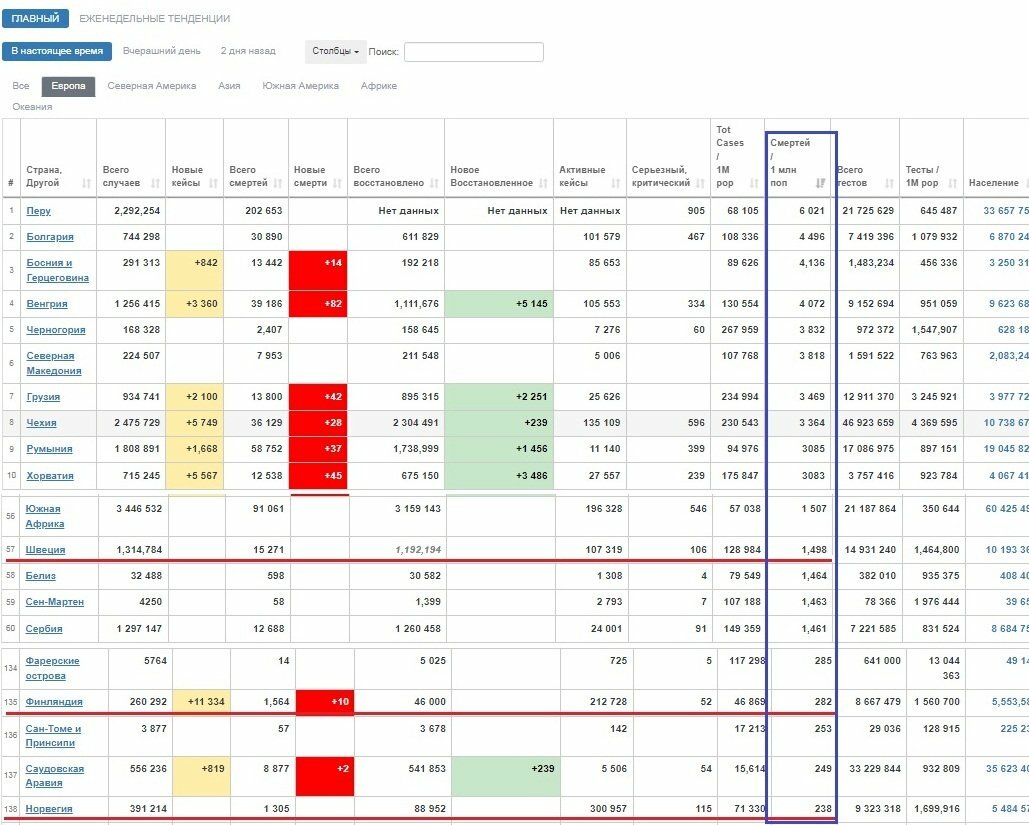Click sort icon in Смертей / 1 млн поп header
This screenshot has height=825, width=1029.
[x=821, y=184]
